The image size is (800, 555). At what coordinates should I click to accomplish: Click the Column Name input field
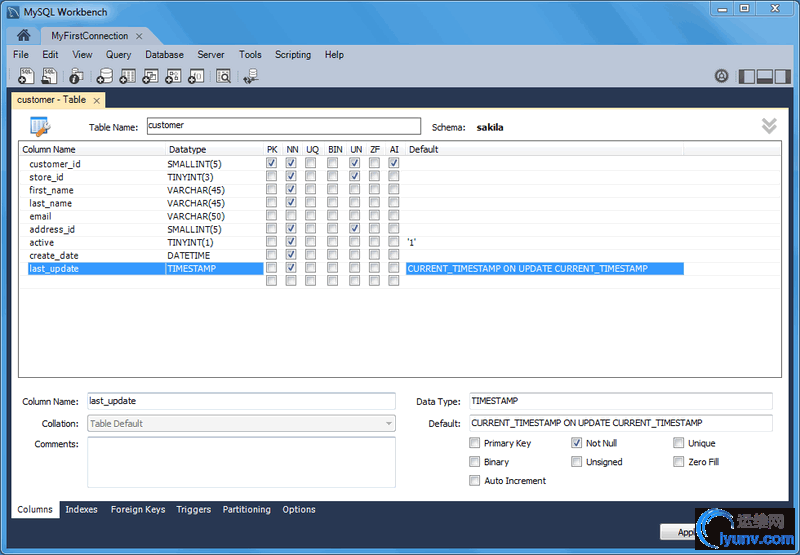pyautogui.click(x=241, y=401)
